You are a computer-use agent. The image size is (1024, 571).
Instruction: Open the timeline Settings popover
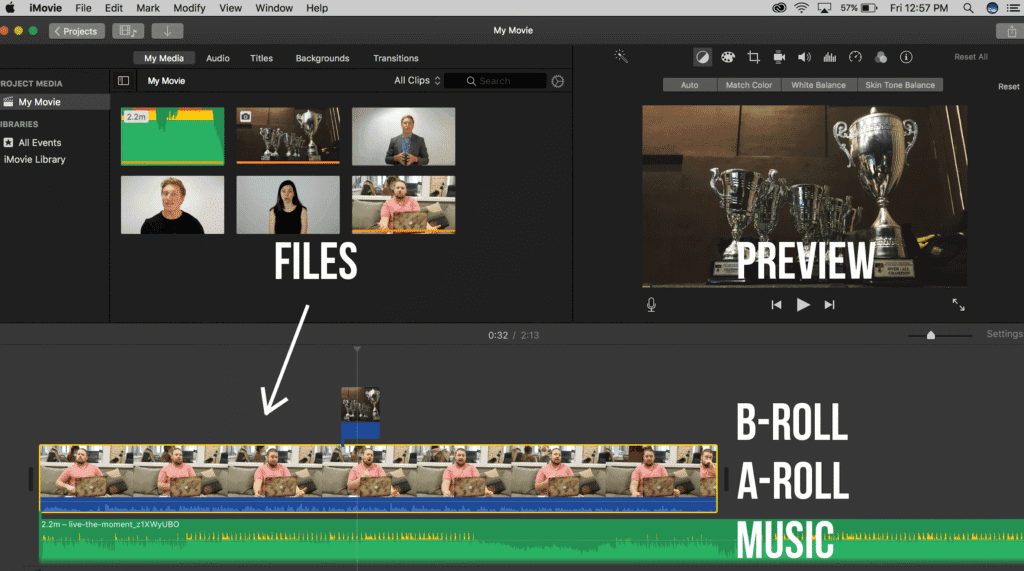pyautogui.click(x=1004, y=334)
